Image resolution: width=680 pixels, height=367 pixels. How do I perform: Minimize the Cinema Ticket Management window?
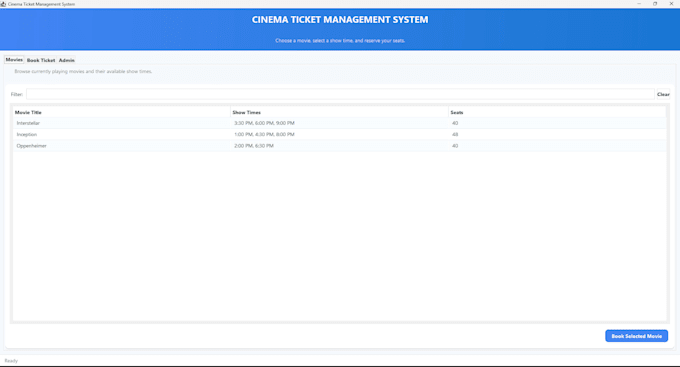pos(639,3)
